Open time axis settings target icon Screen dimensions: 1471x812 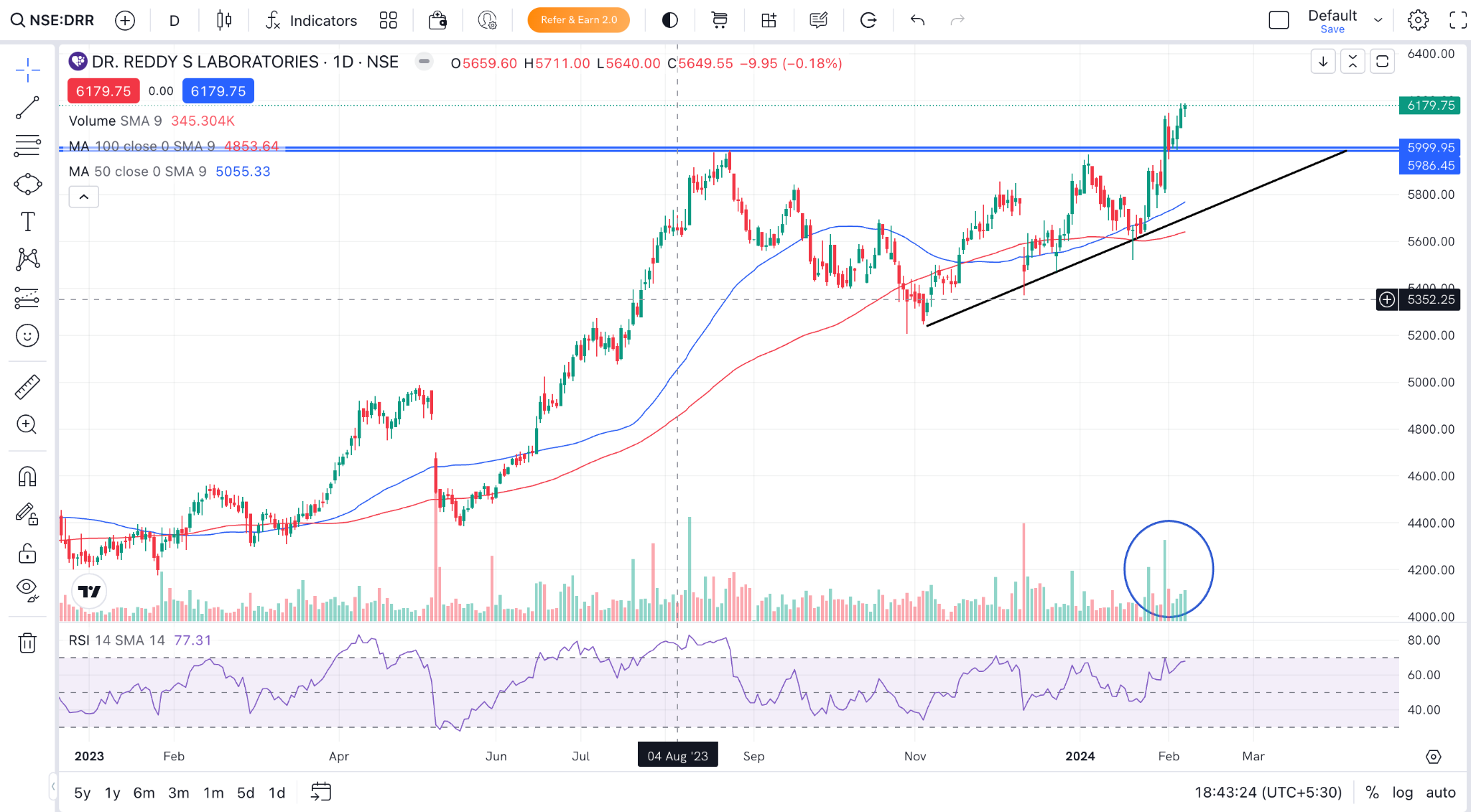coord(1433,757)
